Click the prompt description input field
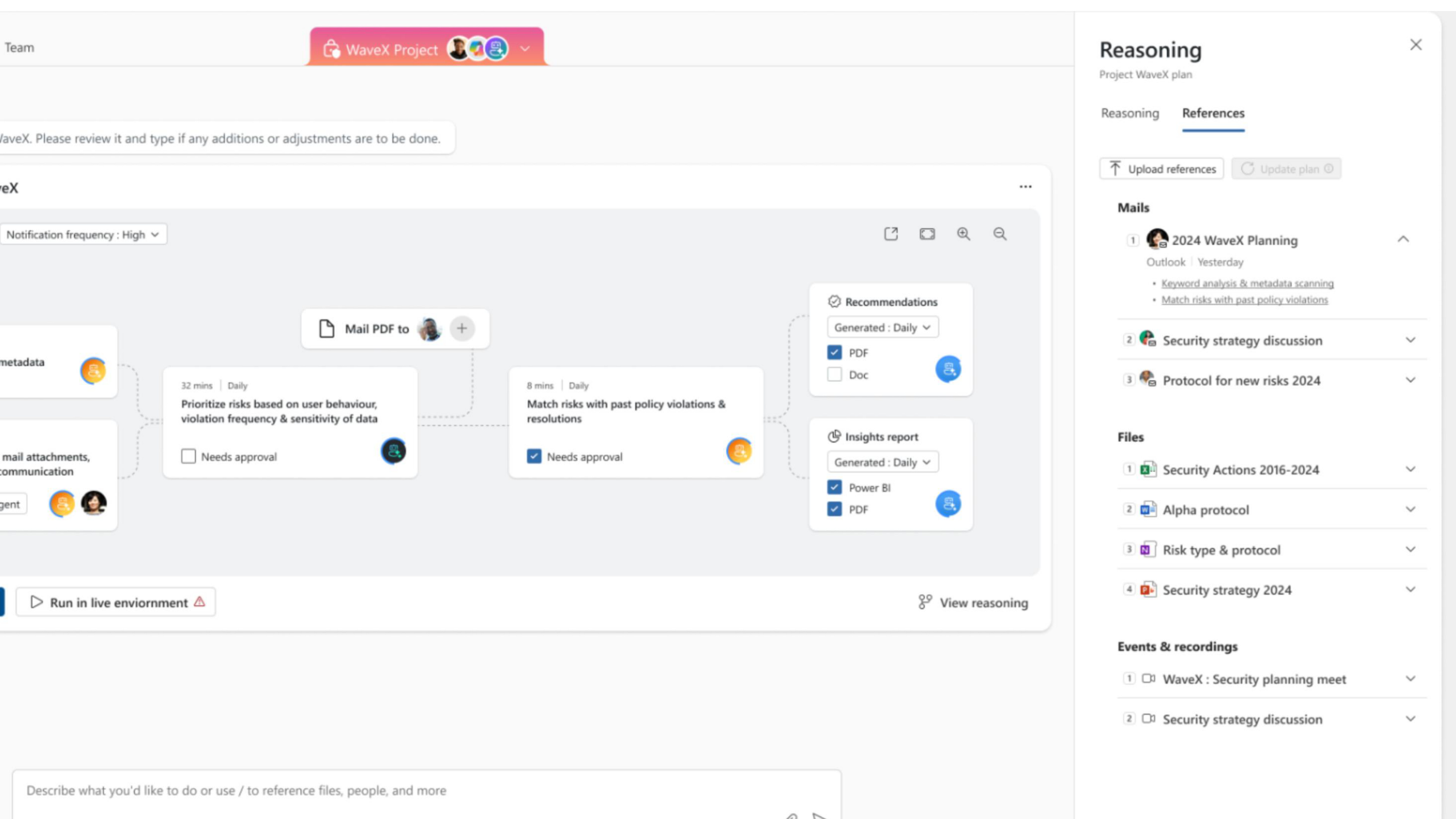The image size is (1456, 819). pos(427,791)
